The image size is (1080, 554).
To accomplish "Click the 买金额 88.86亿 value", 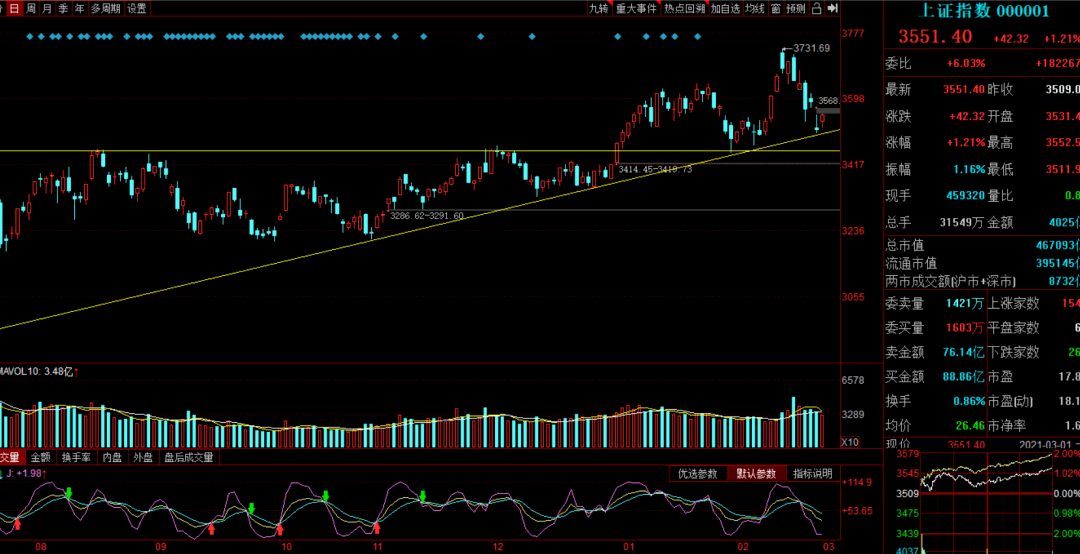I will point(963,376).
